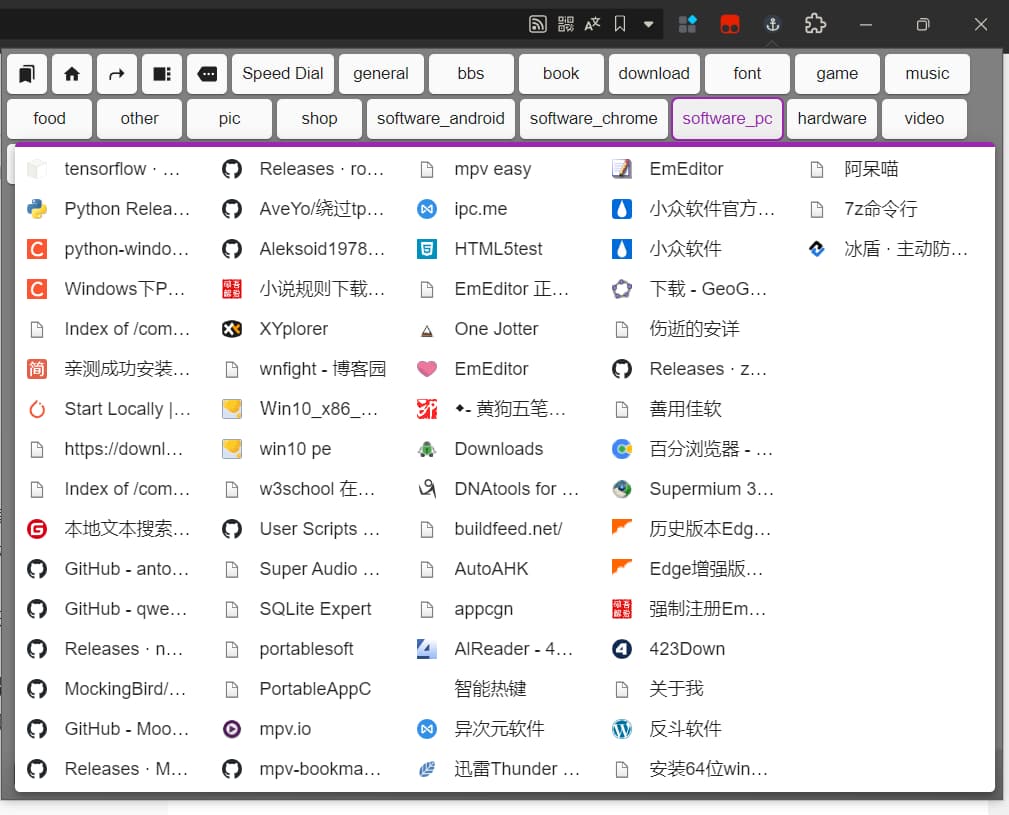The height and width of the screenshot is (815, 1009).
Task: Open the AutoAHK bookmark
Action: 491,569
